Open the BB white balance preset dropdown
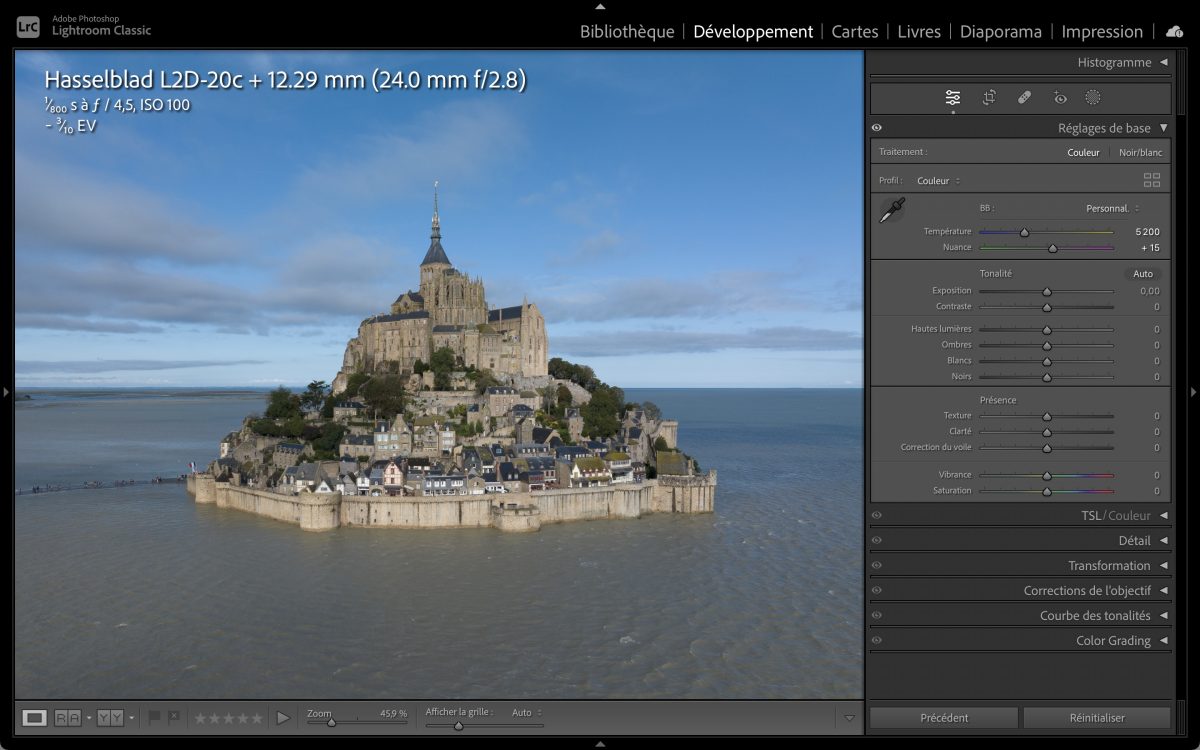 coord(1112,208)
